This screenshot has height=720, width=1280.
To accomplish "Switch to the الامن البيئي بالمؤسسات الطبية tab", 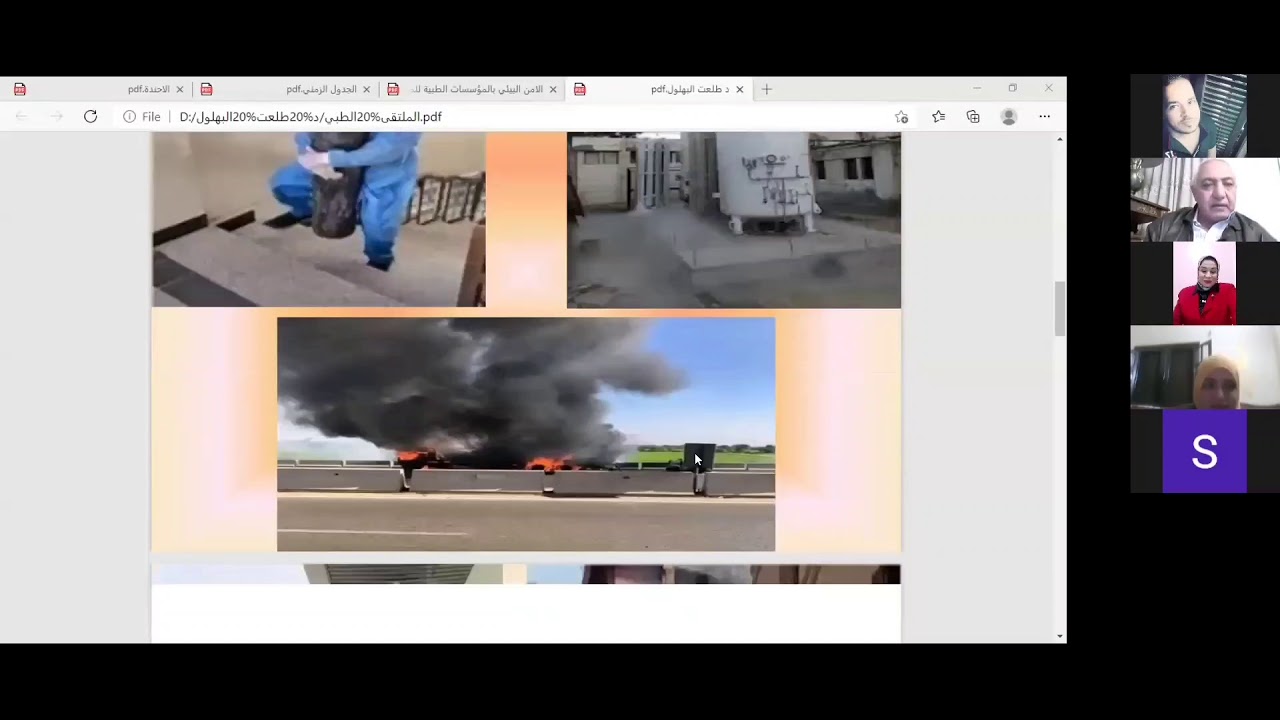I will point(470,89).
